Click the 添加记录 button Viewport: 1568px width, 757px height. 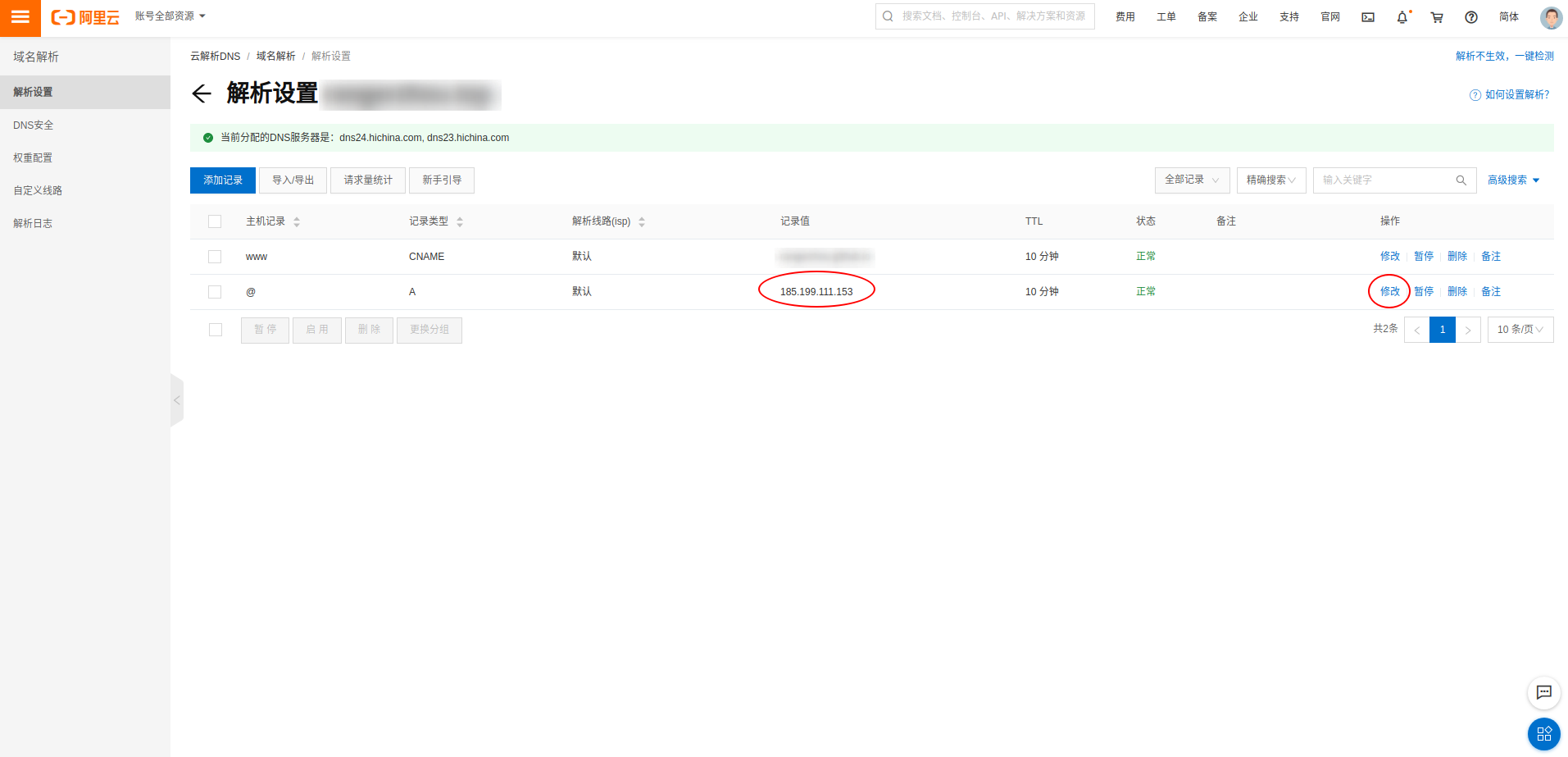(223, 180)
